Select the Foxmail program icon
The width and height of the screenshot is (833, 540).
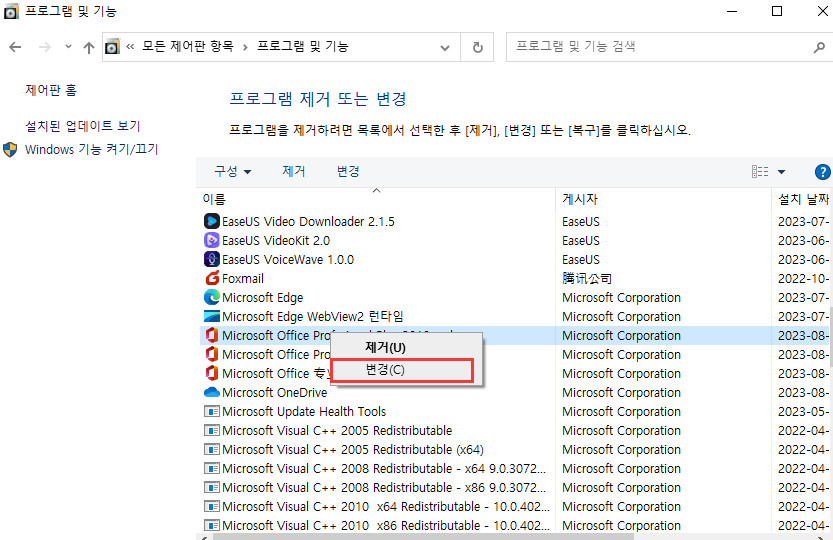(211, 279)
